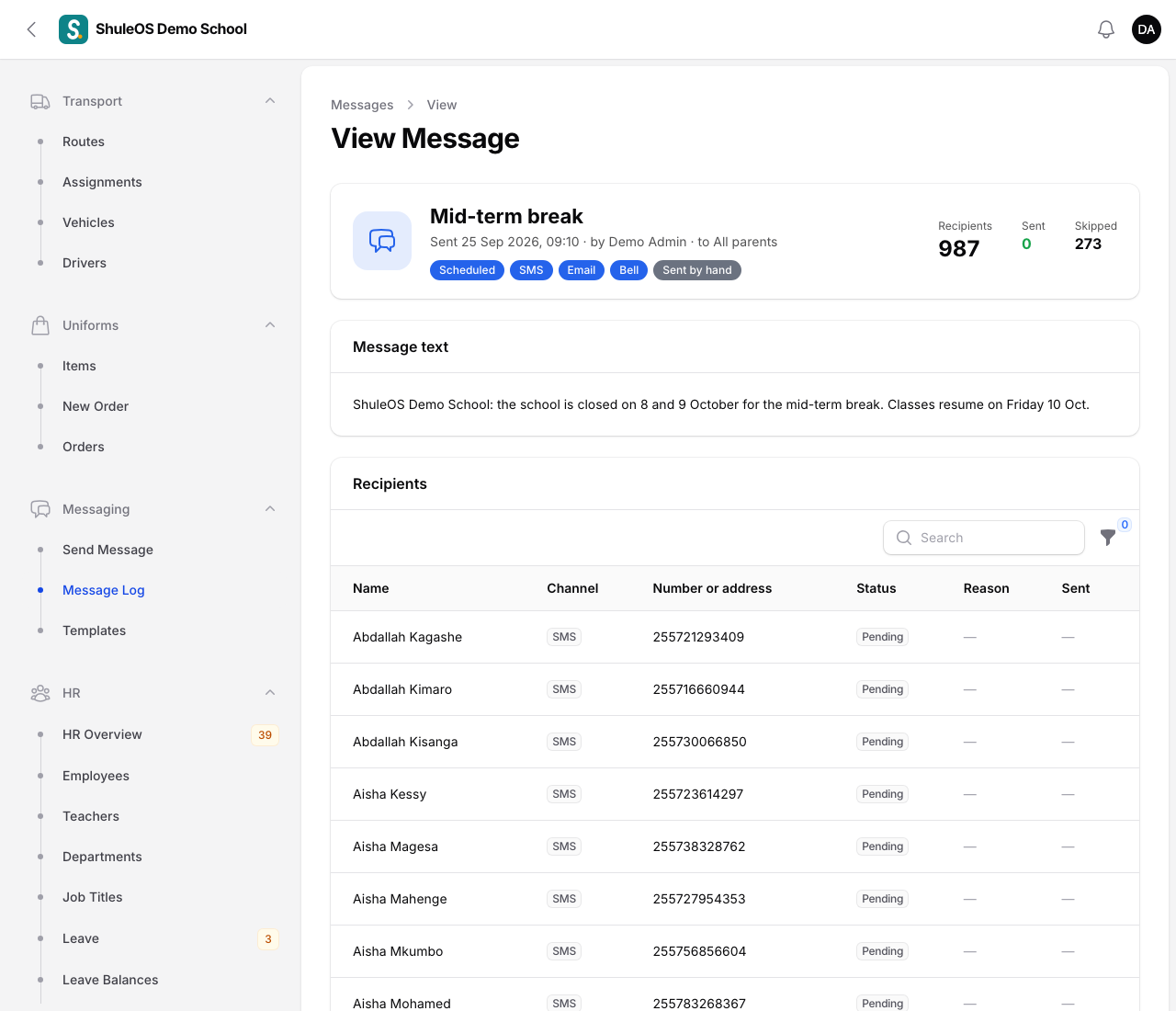This screenshot has height=1011, width=1176.
Task: Select the Abdallah Kagashe recipient name
Action: (407, 637)
